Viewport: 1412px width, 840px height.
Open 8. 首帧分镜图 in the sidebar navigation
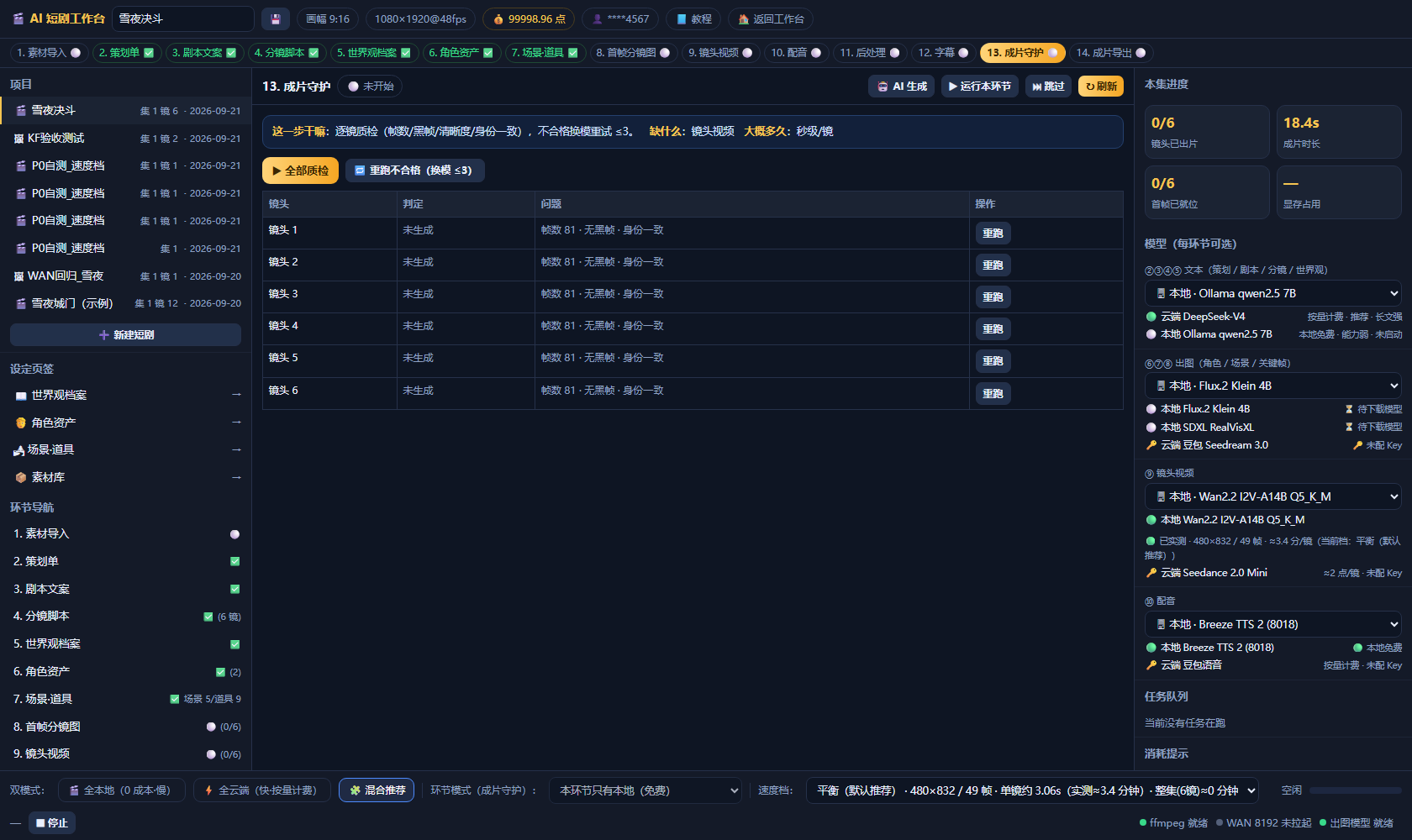(126, 727)
